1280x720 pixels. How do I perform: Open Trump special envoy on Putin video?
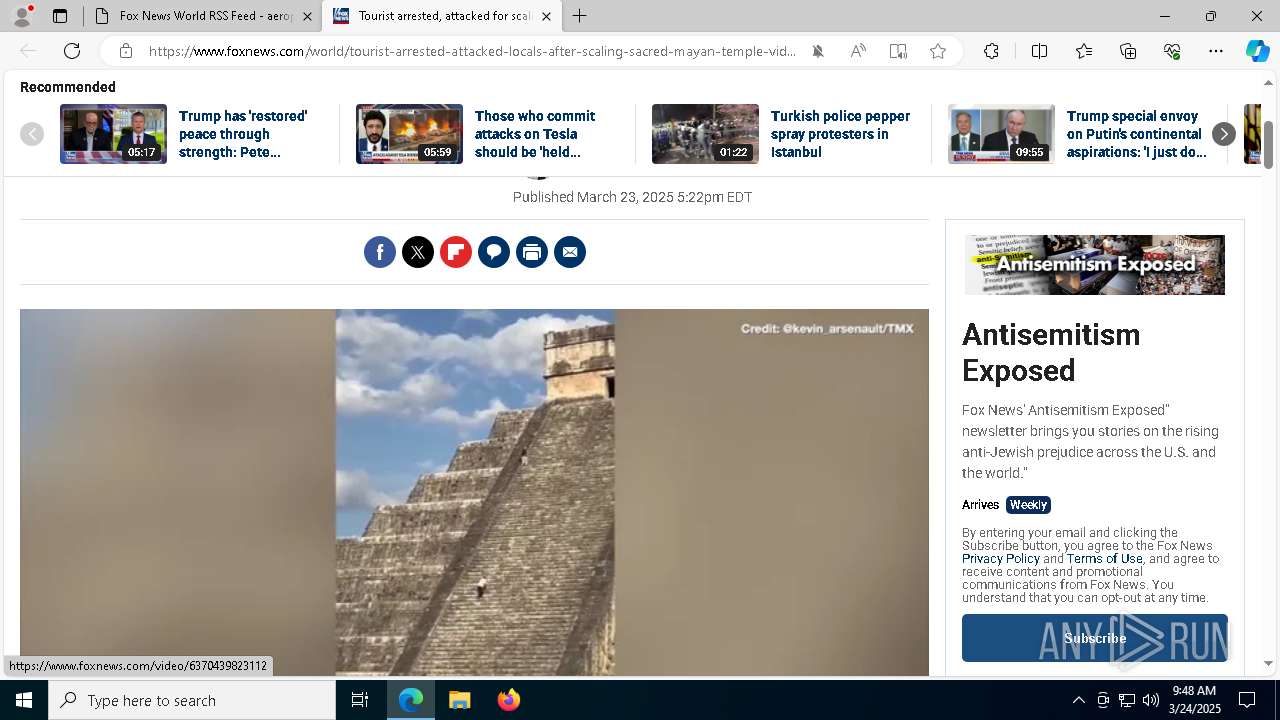[x=1137, y=134]
